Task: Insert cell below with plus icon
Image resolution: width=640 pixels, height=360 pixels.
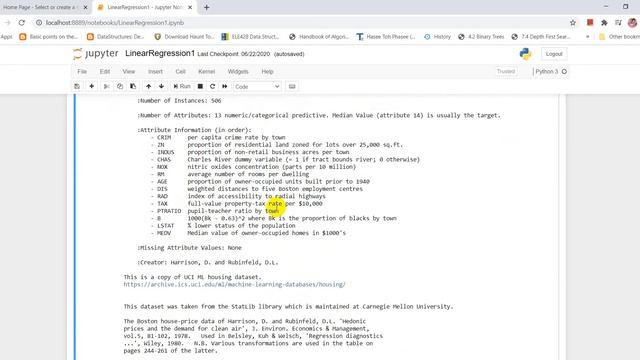Action: point(91,87)
